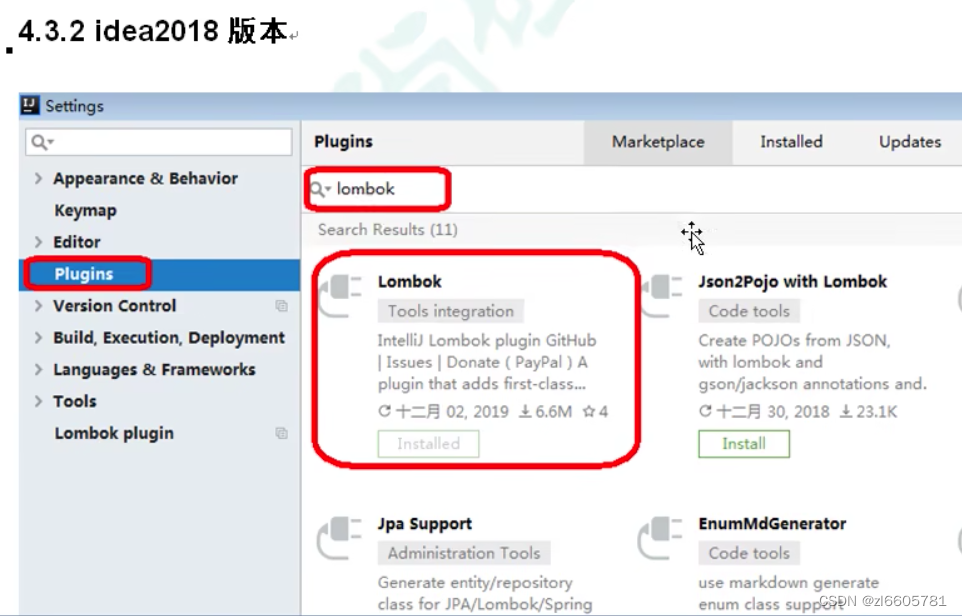Viewport: 962px width, 616px height.
Task: Expand the Appearance & Behavior section
Action: tap(38, 179)
